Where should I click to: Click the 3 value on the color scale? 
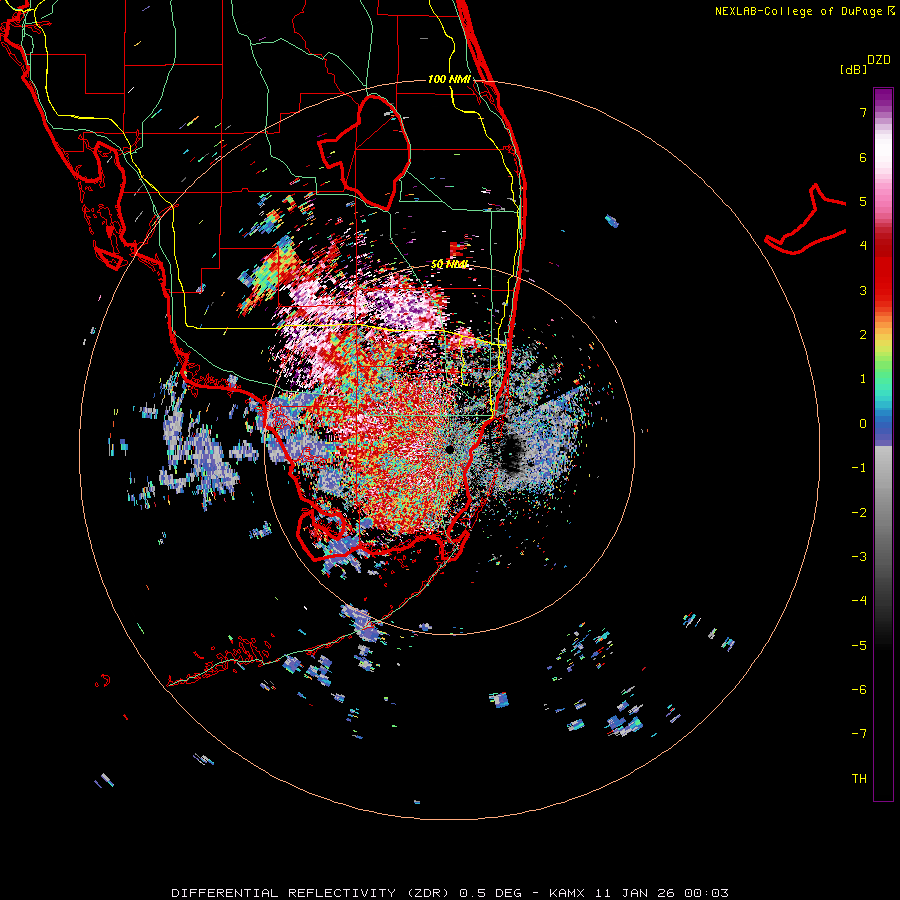click(863, 290)
